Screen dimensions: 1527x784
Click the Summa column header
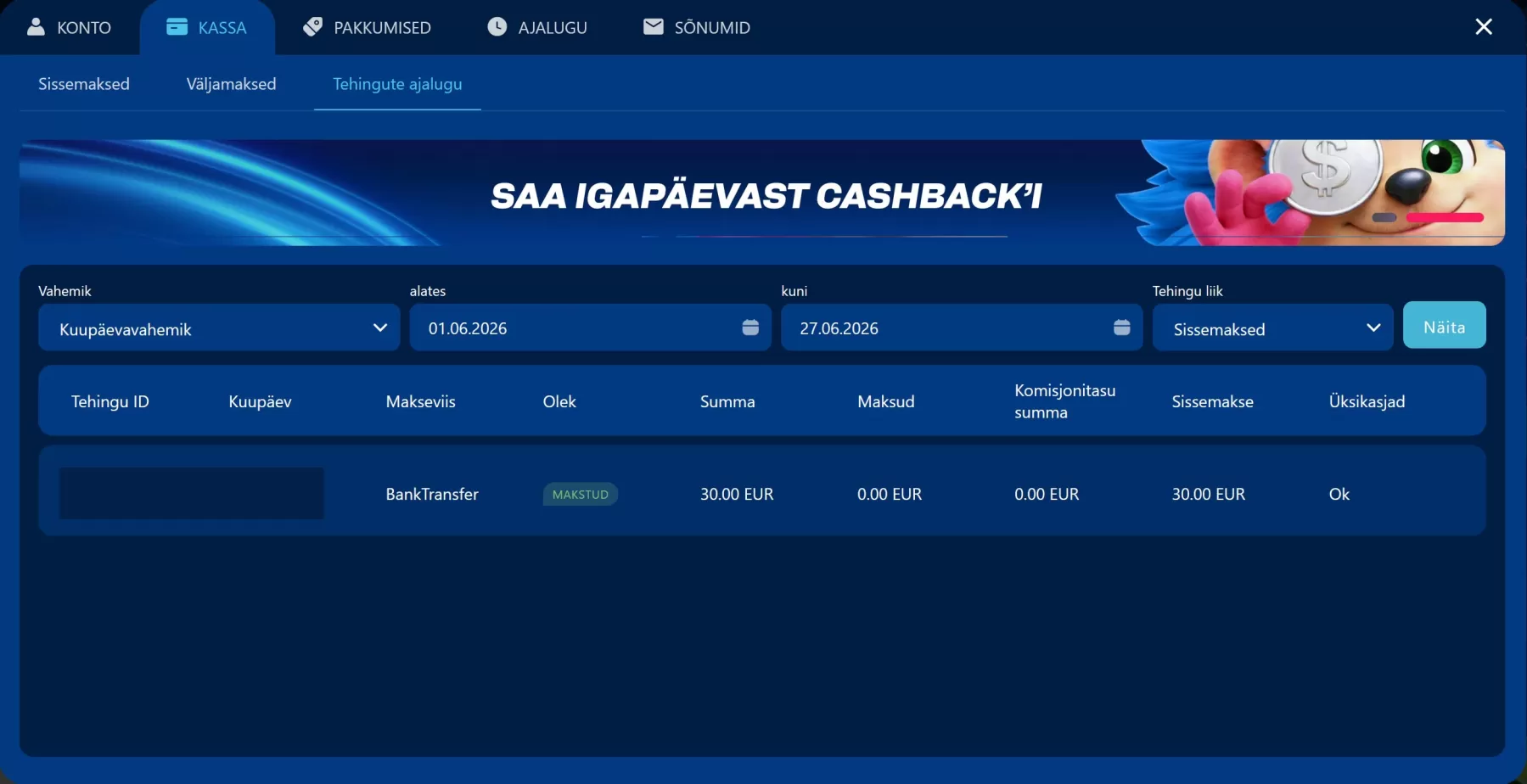(727, 401)
